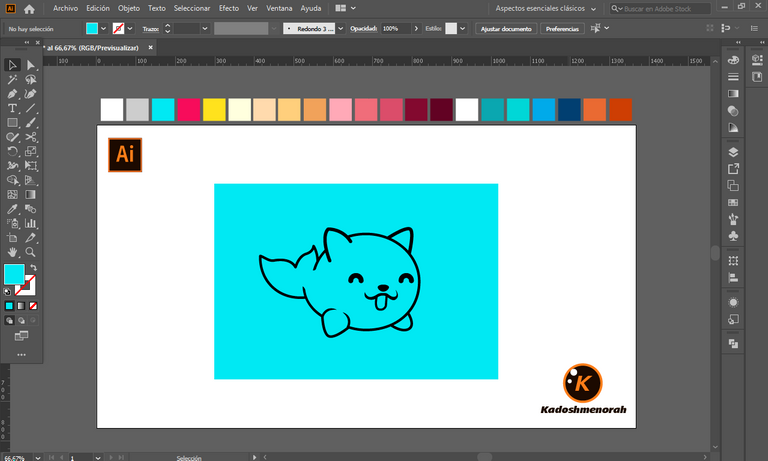Select the Shape Builder tool

pyautogui.click(x=12, y=180)
